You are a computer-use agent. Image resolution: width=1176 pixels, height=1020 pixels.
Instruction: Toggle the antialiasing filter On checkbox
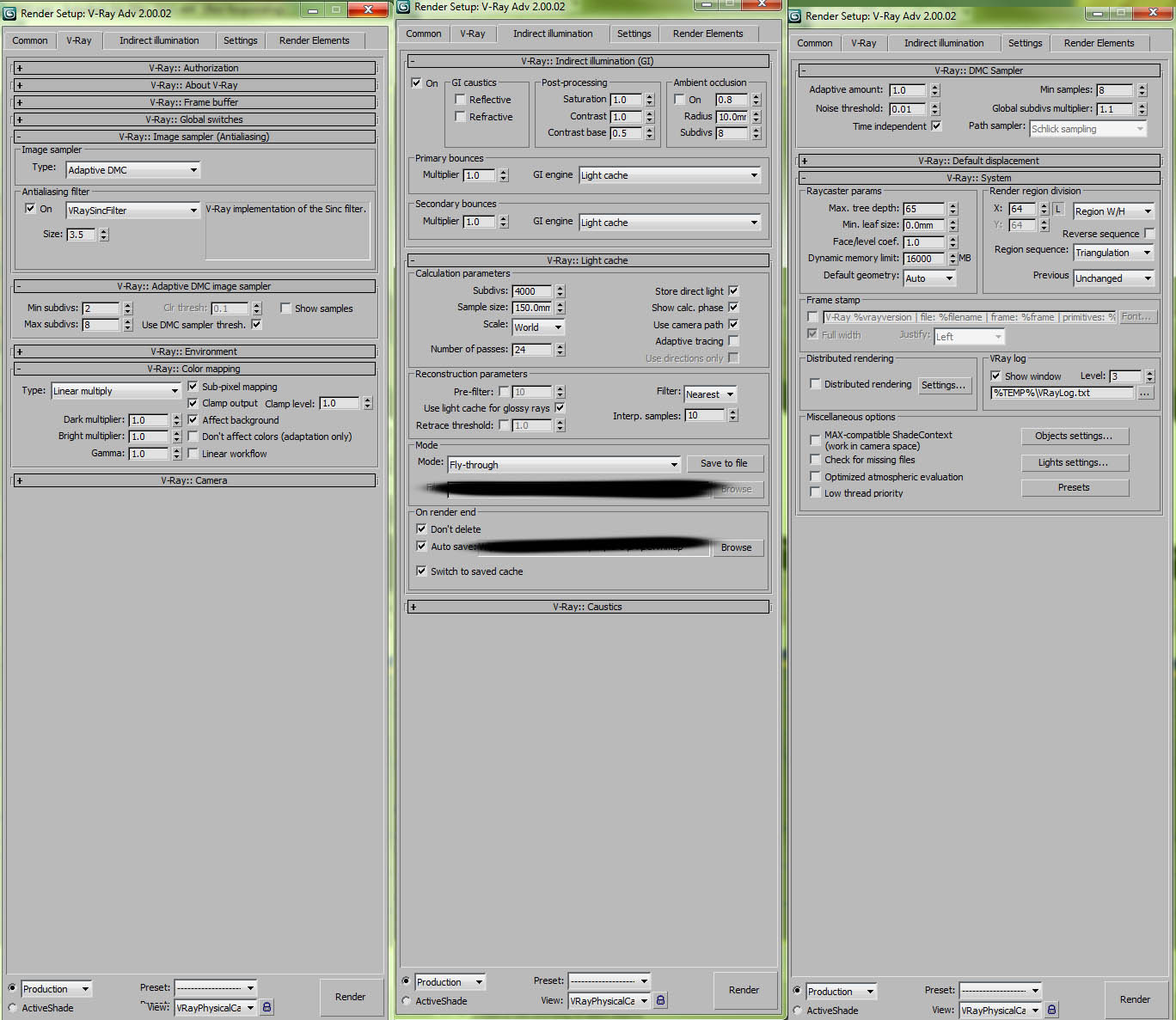coord(30,209)
